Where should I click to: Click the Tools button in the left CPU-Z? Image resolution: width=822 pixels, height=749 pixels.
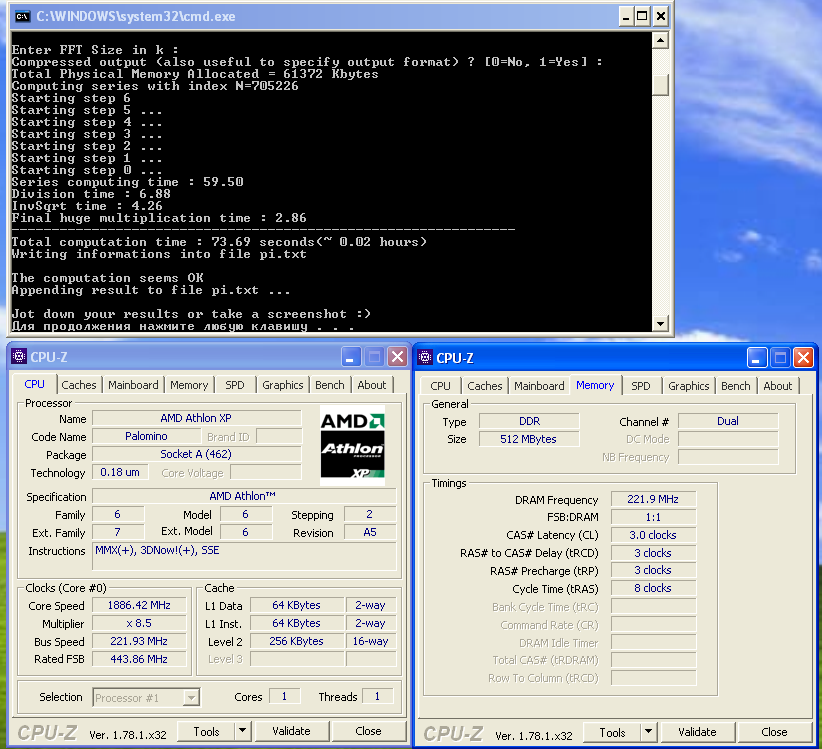207,731
